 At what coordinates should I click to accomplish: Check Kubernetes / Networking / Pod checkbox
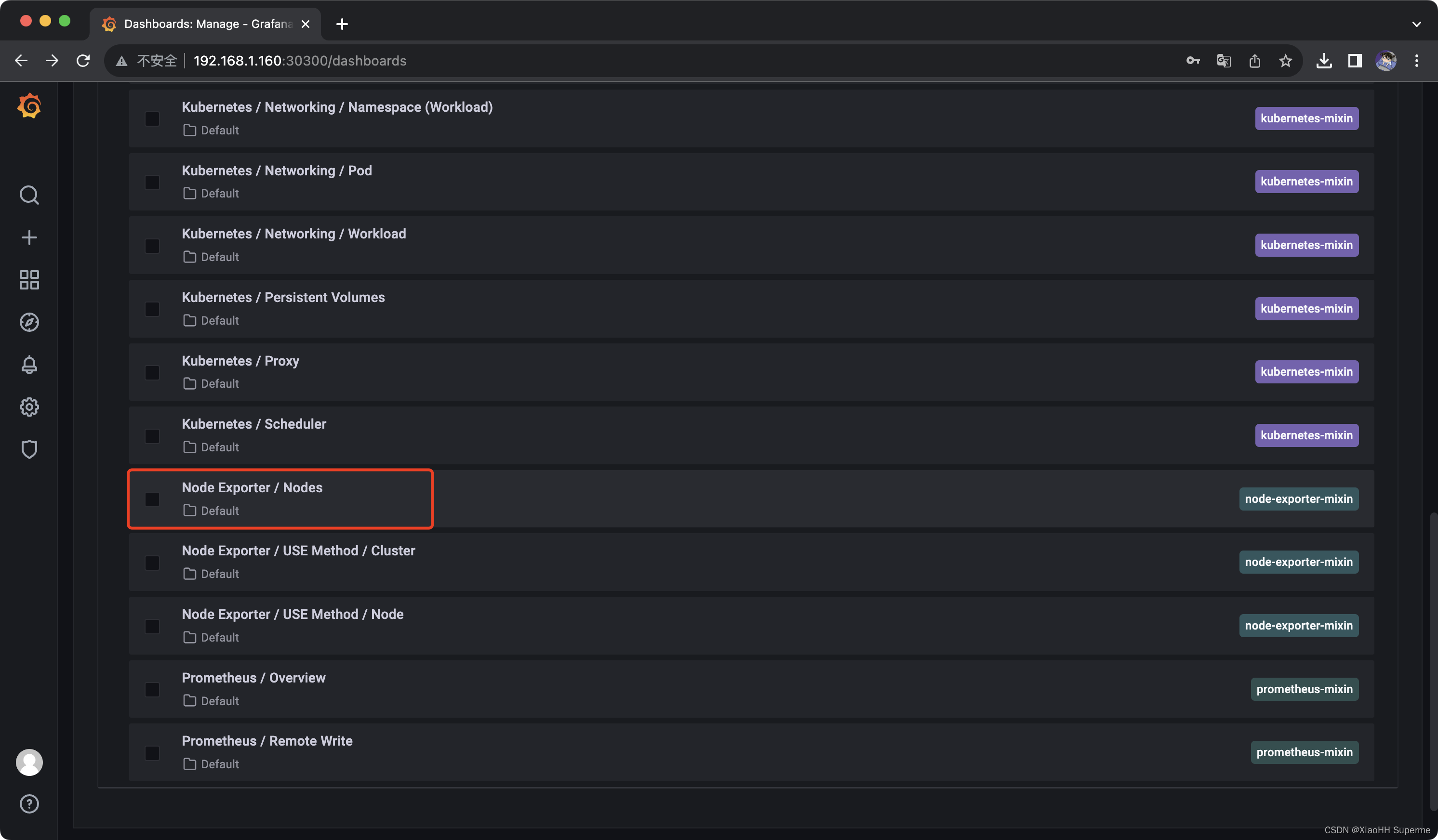coord(152,183)
